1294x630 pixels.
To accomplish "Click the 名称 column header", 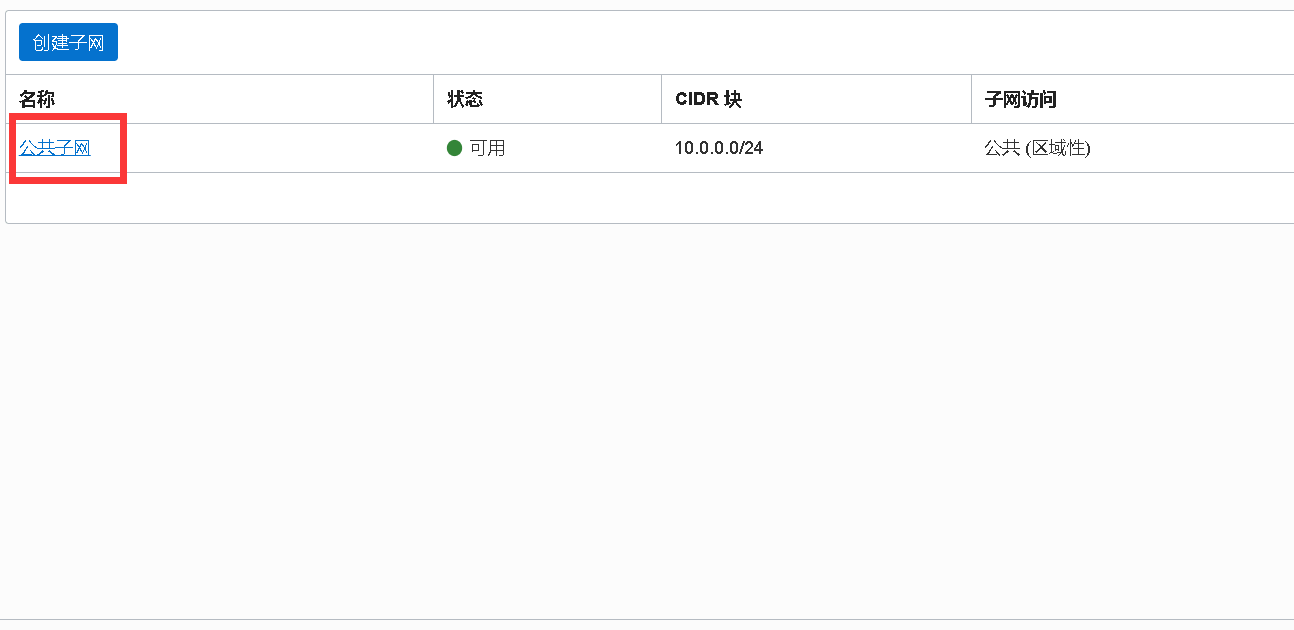I will pos(34,99).
